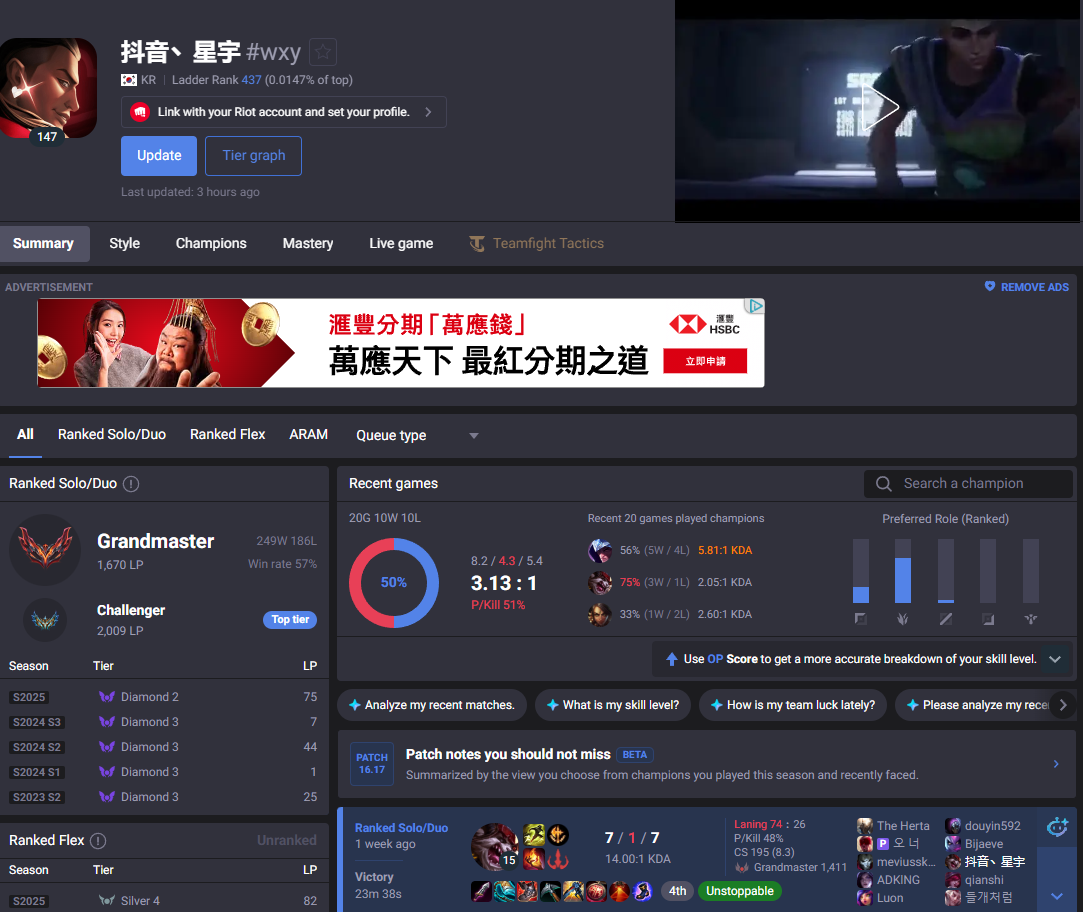The image size is (1083, 912).
Task: Click the Silver 4 flex tier row
Action: pos(164,901)
